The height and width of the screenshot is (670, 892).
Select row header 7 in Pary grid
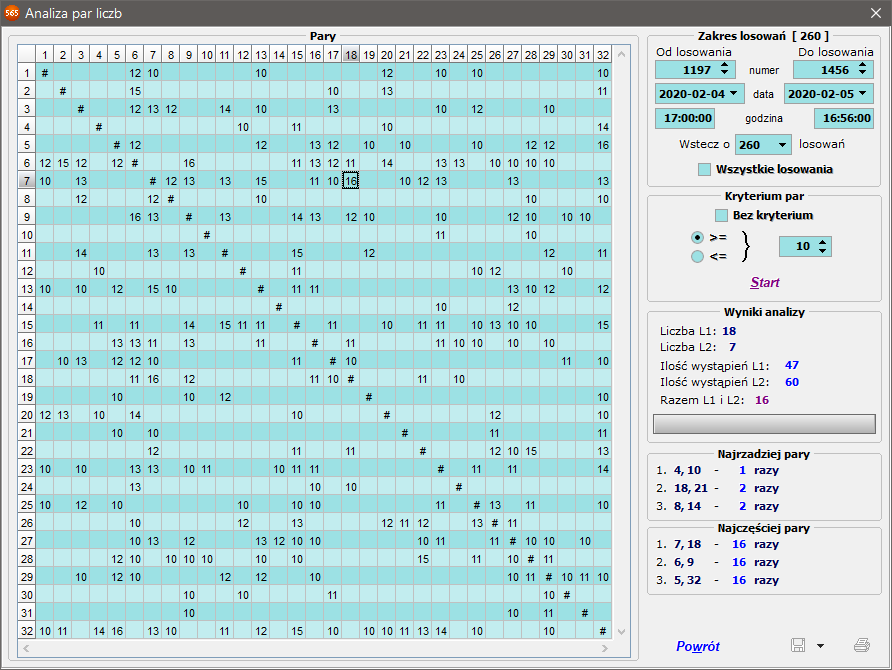27,181
